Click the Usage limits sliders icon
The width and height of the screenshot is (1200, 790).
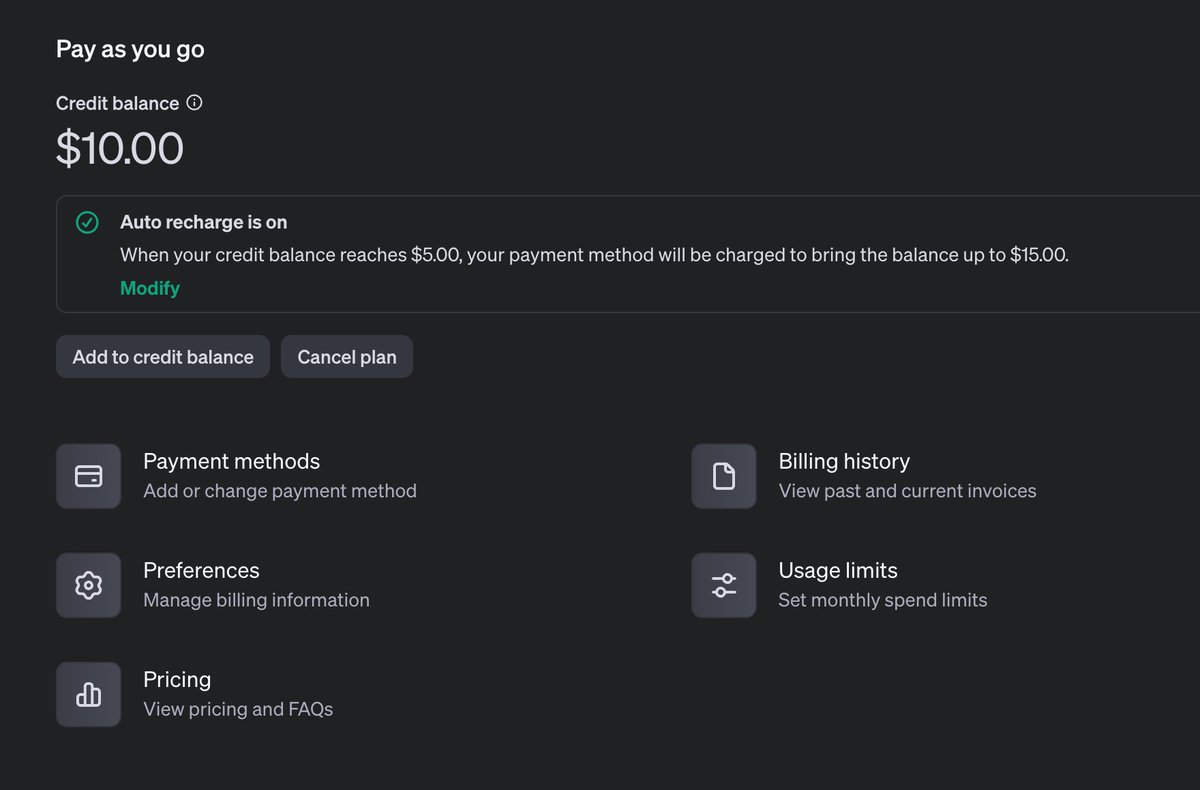(x=724, y=585)
